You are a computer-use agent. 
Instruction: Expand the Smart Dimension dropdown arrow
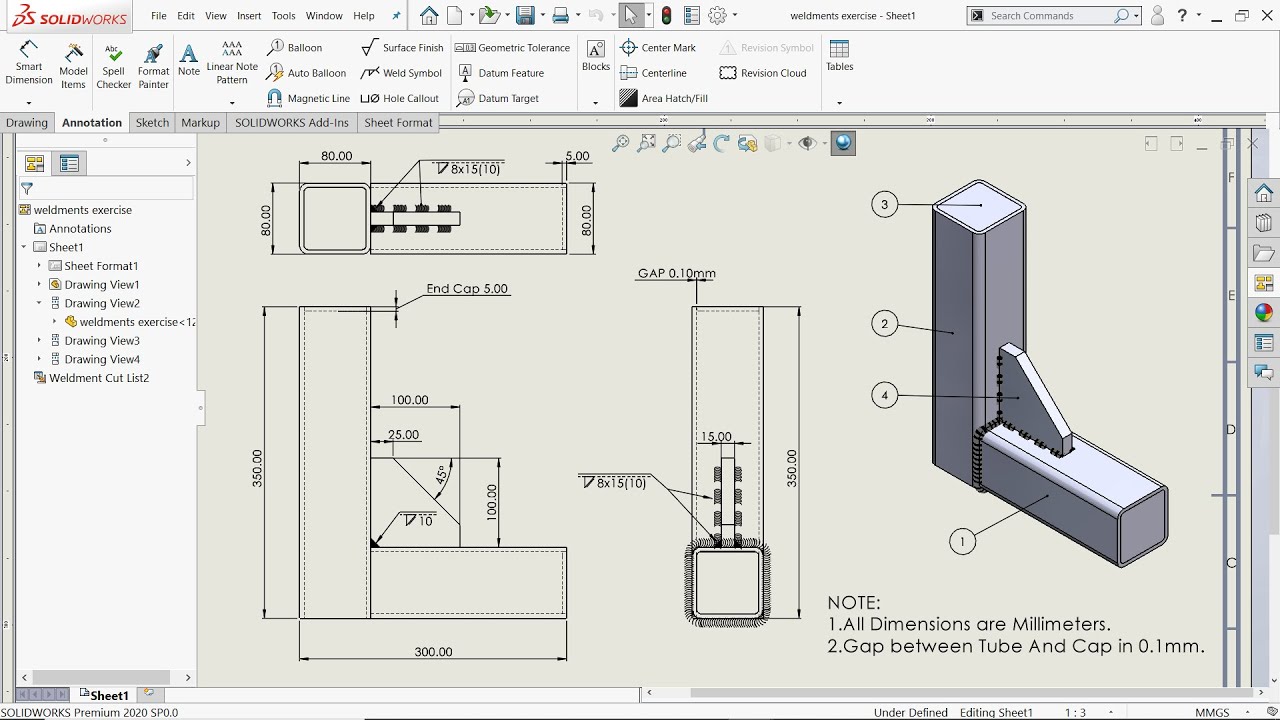click(x=29, y=102)
